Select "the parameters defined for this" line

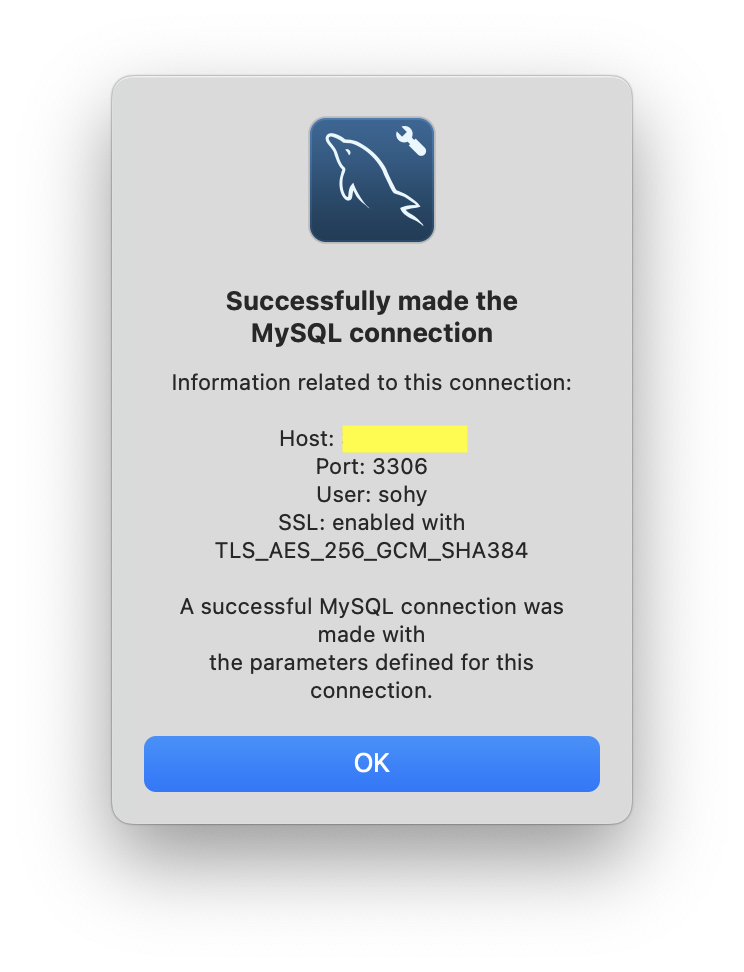[372, 662]
